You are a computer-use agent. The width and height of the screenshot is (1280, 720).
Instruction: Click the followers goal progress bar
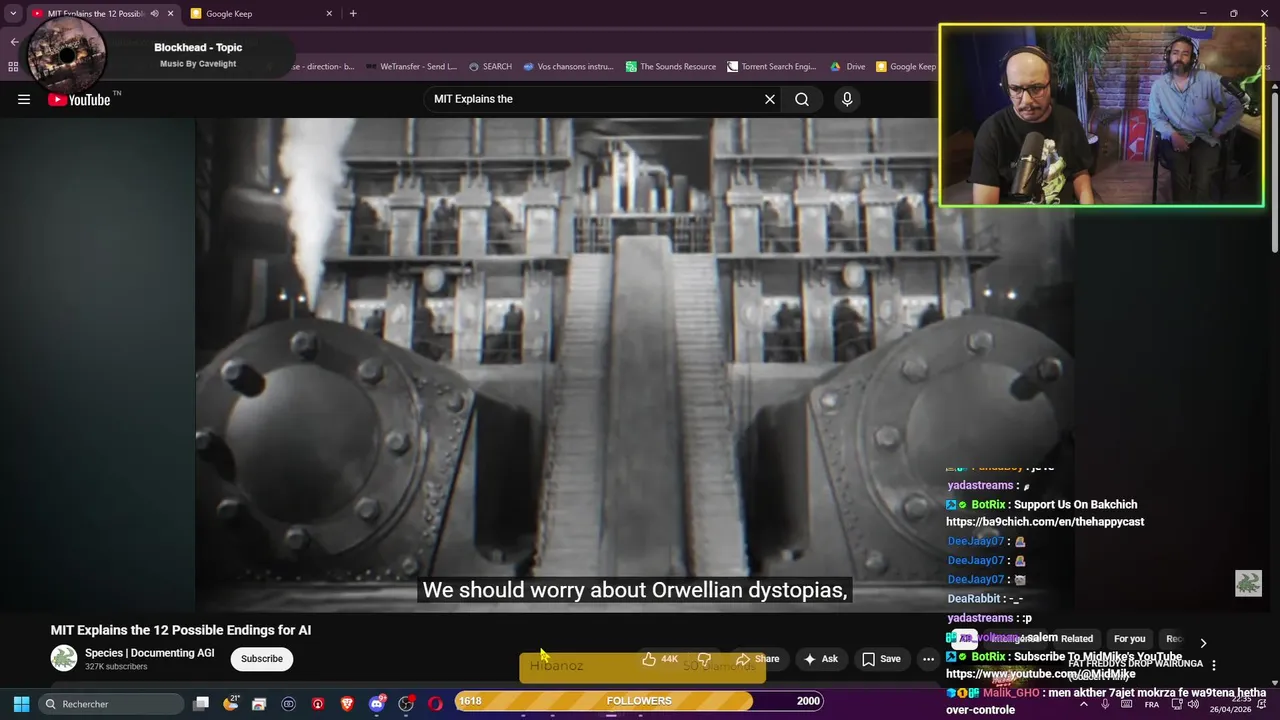tap(640, 701)
